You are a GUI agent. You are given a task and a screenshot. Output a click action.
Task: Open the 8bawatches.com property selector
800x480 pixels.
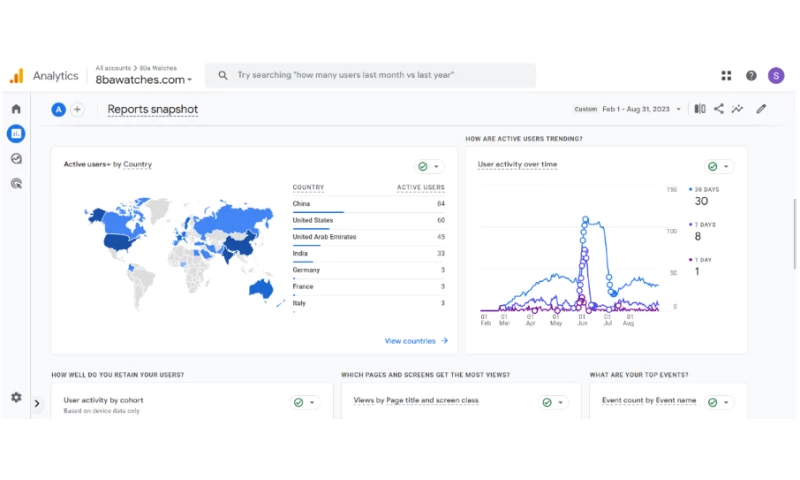143,80
